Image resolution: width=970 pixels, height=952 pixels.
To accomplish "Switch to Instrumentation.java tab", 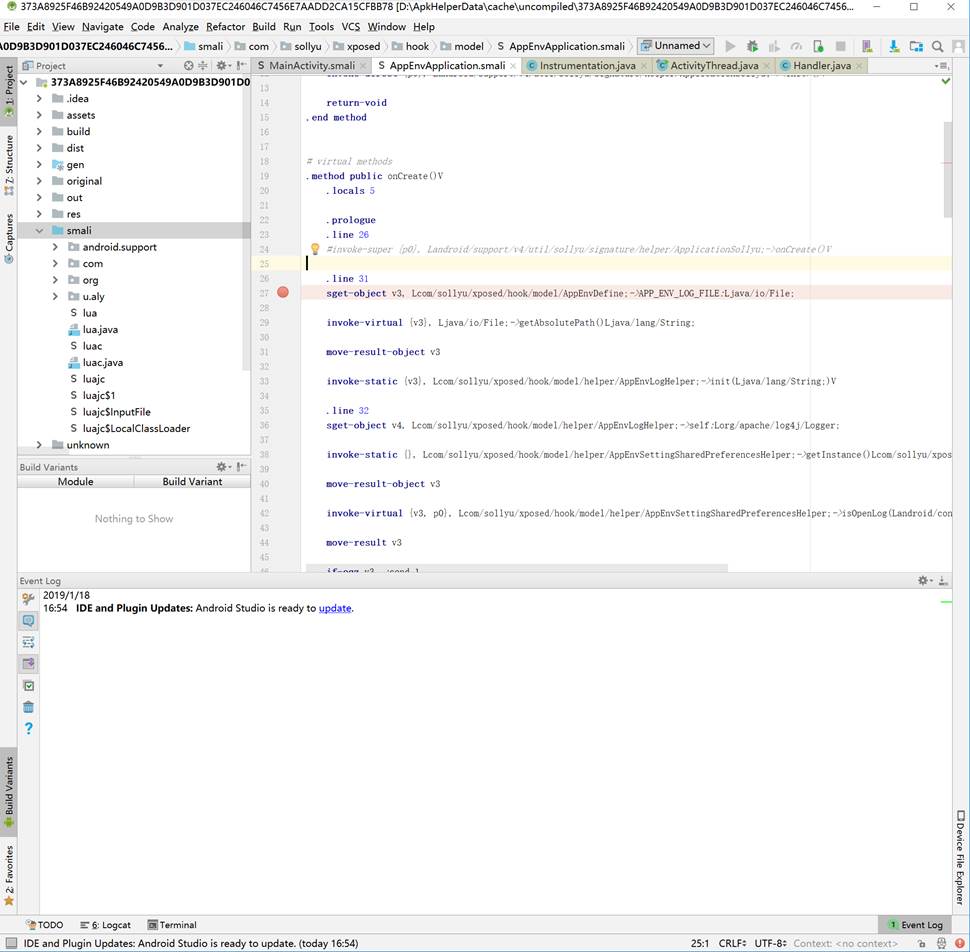I will (586, 66).
